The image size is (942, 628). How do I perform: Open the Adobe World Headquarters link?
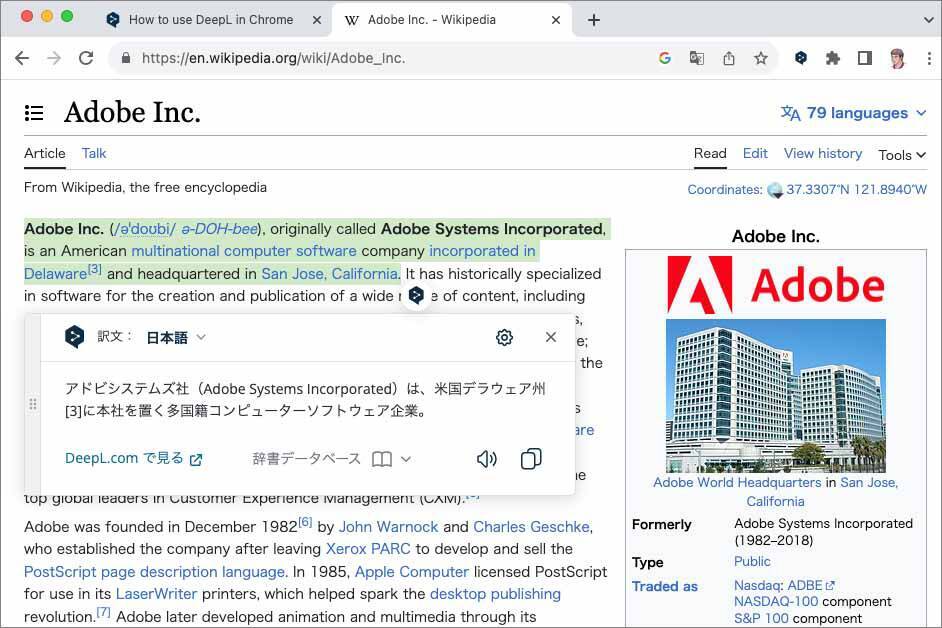pyautogui.click(x=737, y=483)
